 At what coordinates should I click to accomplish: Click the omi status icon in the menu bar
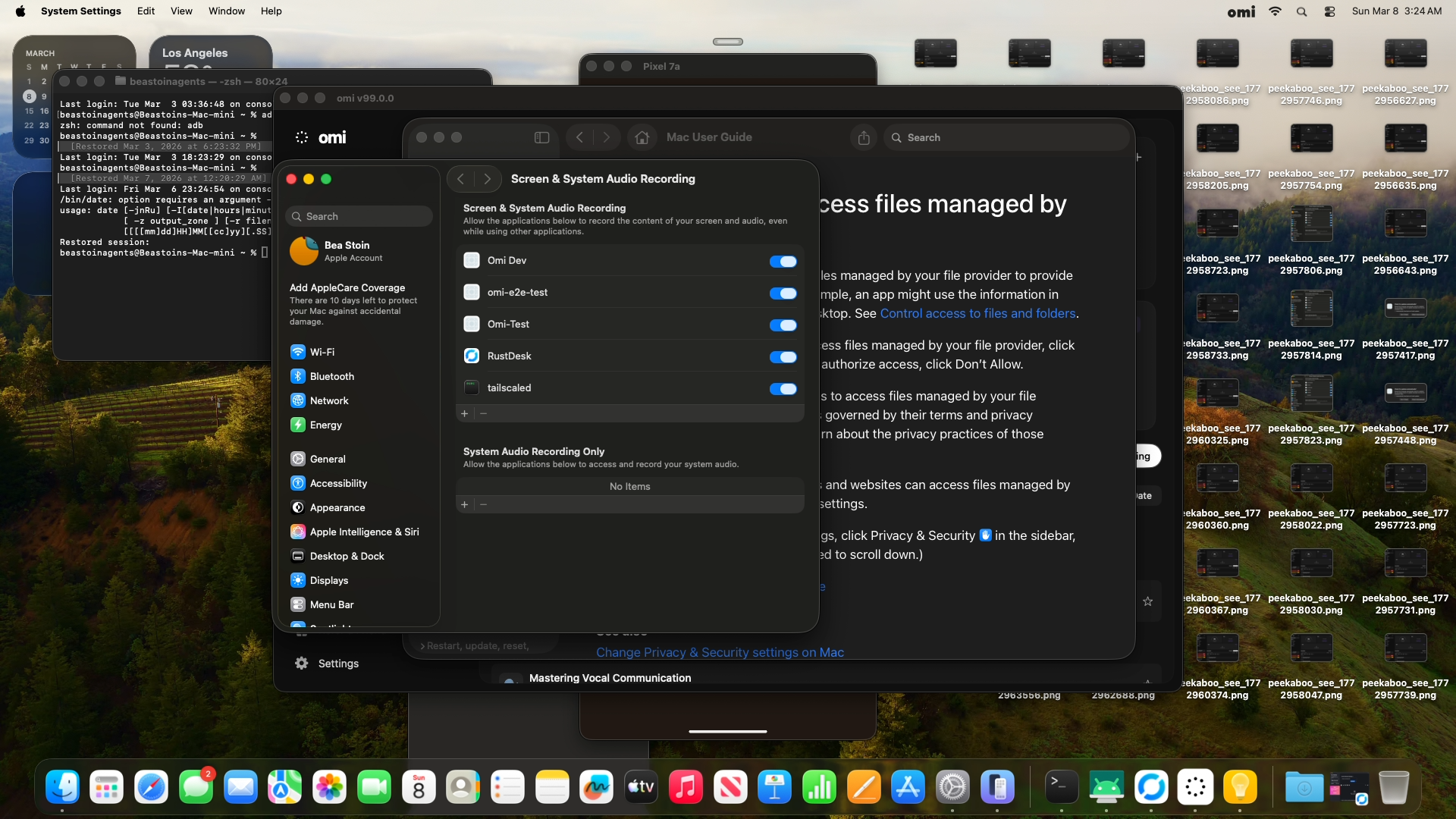(x=1241, y=11)
